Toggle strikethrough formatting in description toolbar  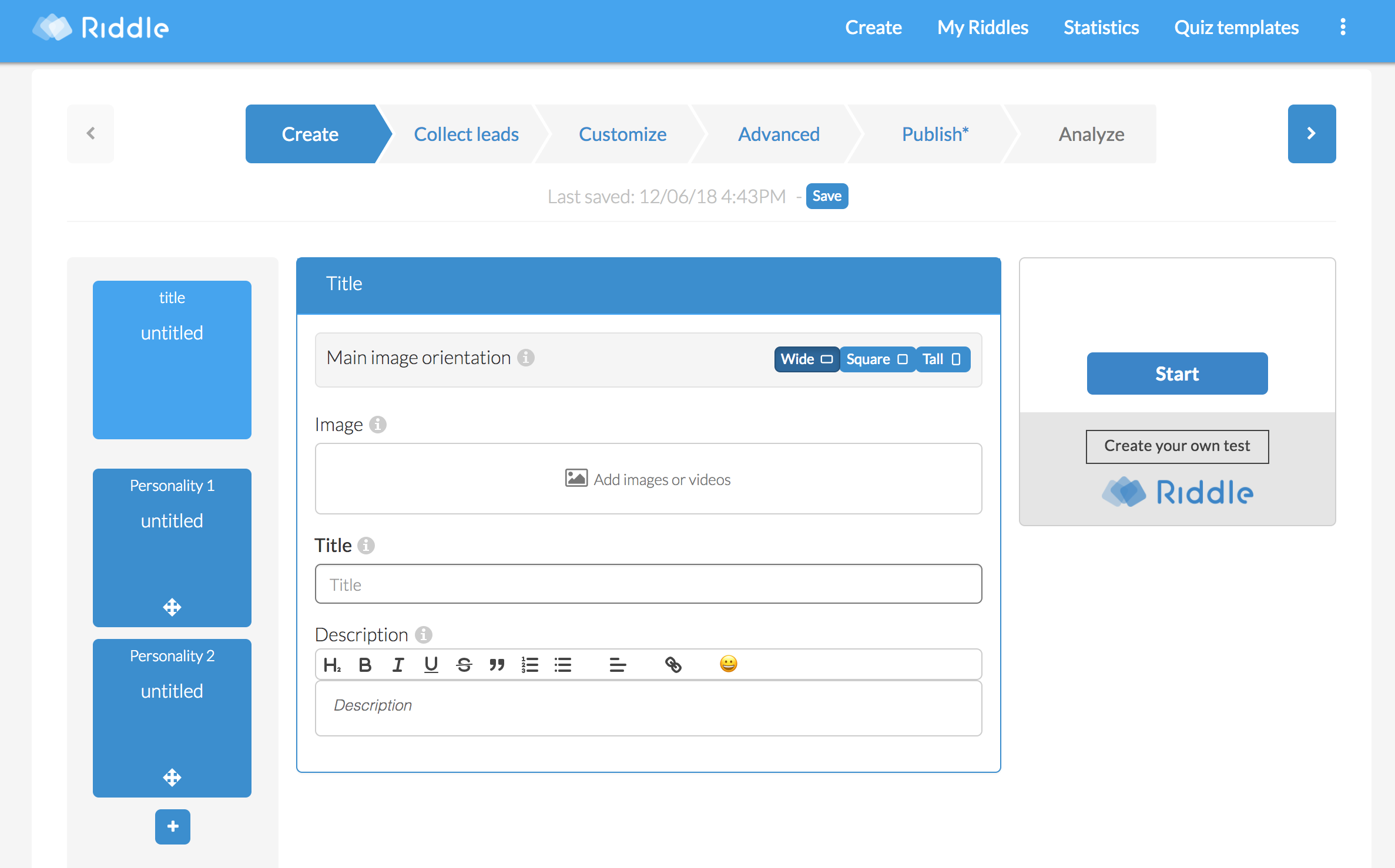coord(464,664)
